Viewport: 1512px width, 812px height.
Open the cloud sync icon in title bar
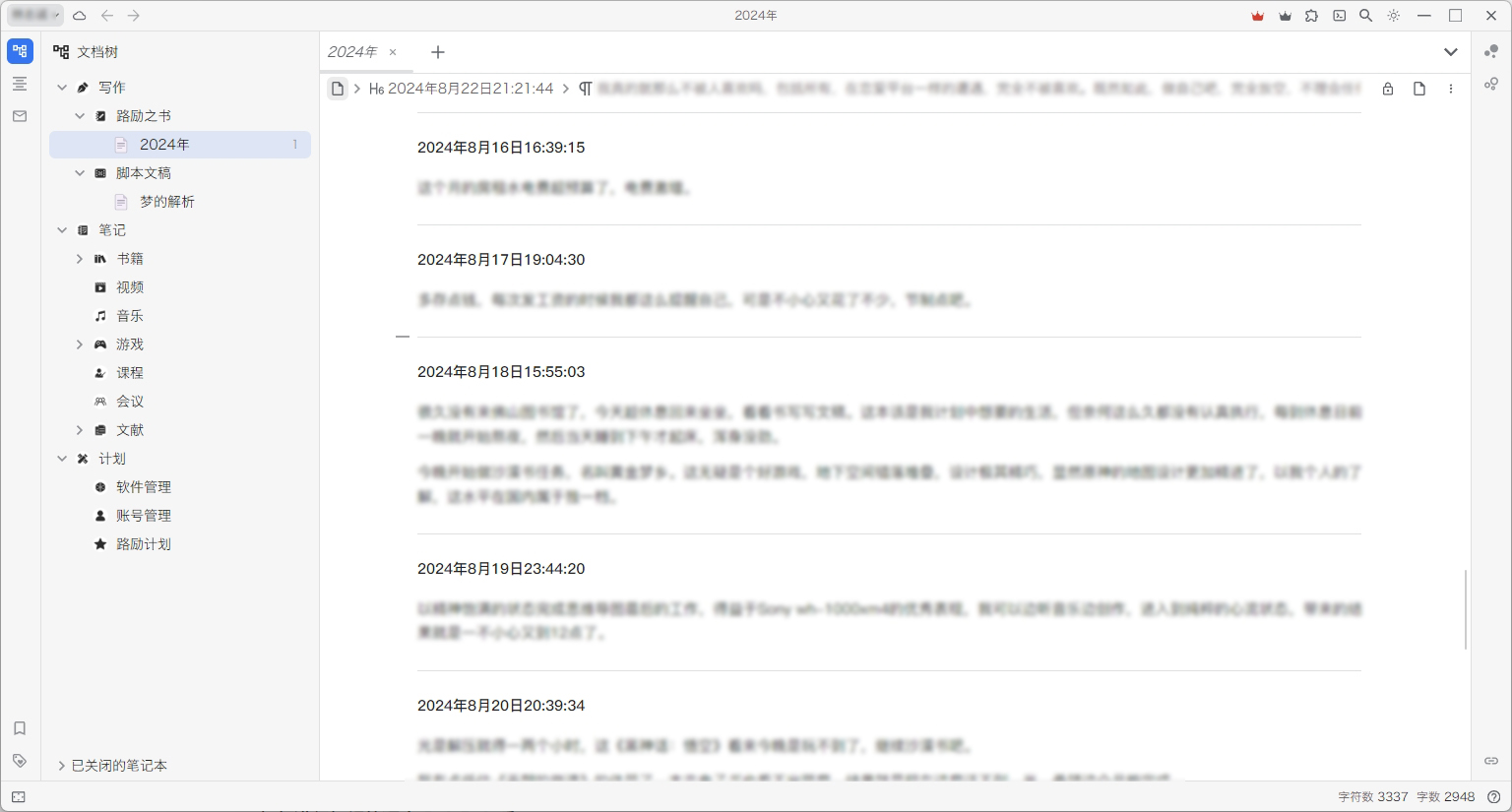point(80,16)
